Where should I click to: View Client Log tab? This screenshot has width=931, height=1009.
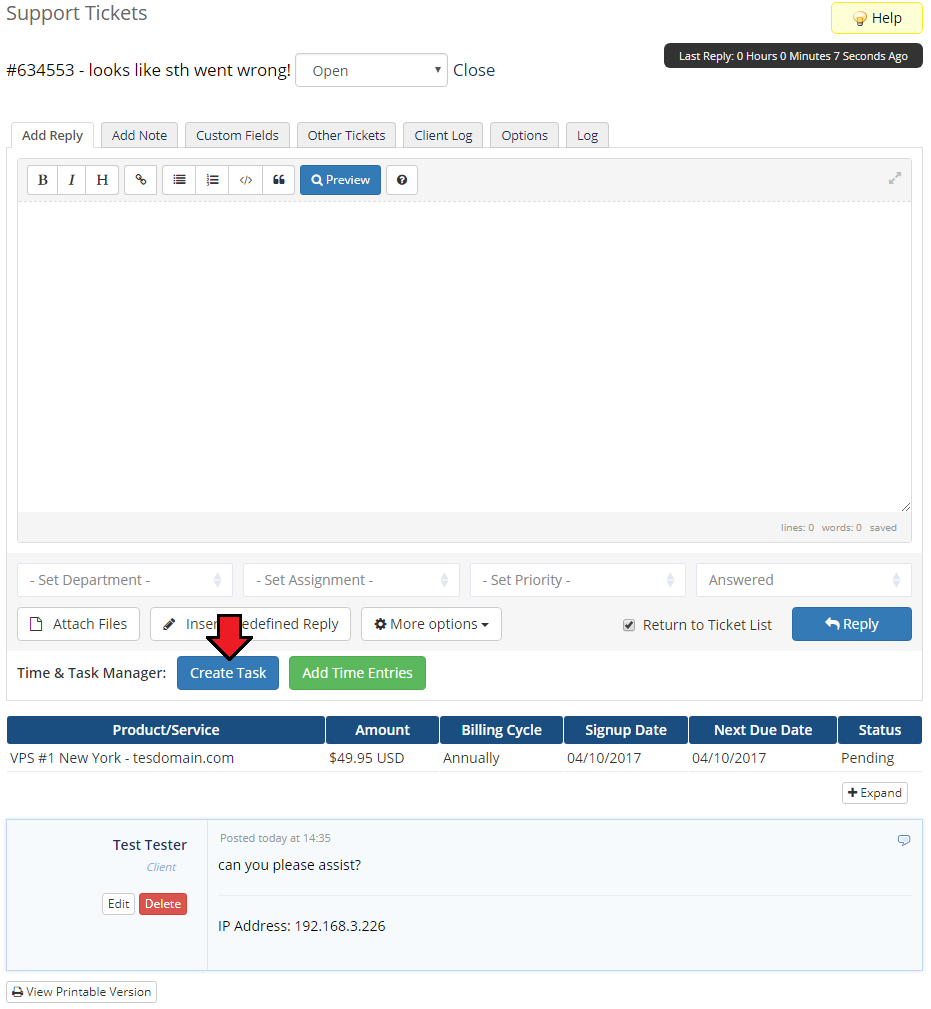[443, 135]
